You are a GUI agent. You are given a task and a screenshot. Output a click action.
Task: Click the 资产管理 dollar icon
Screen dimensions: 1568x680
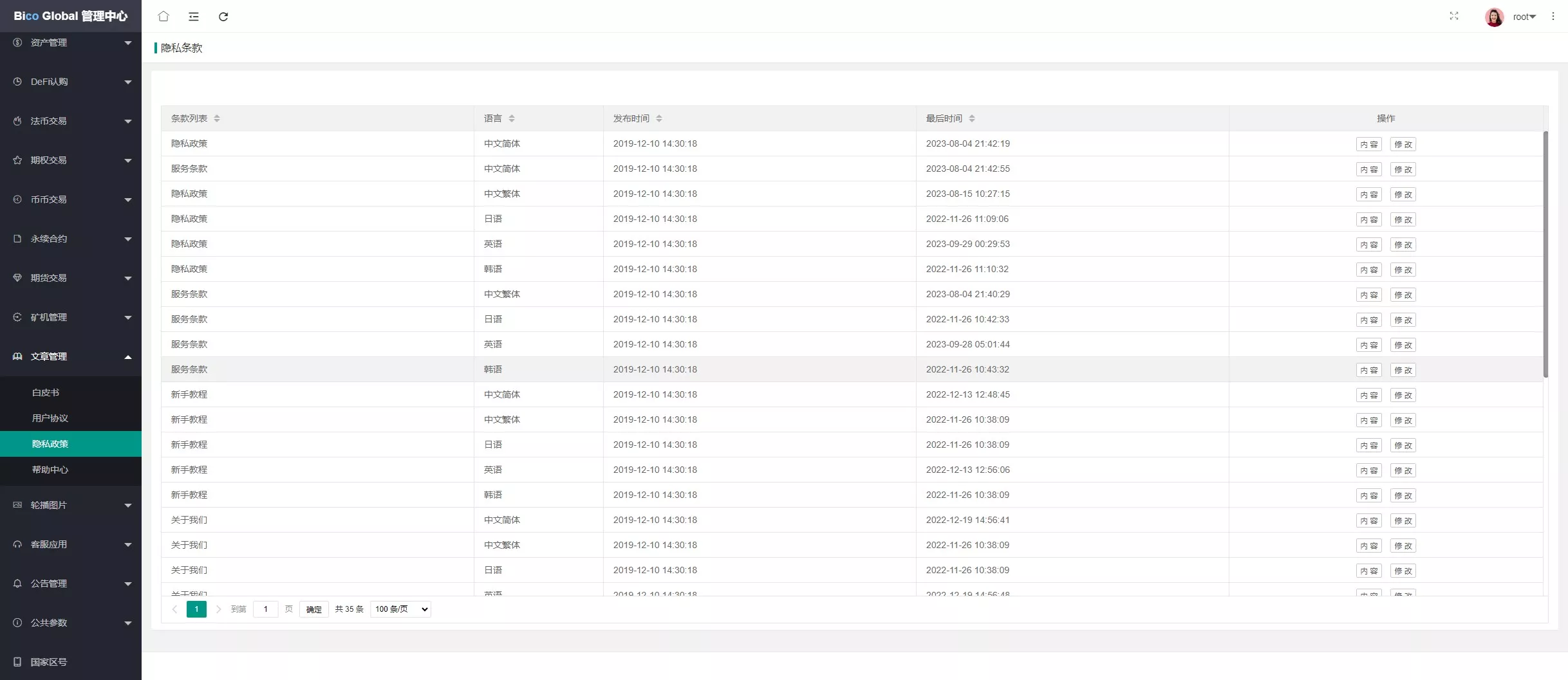17,42
